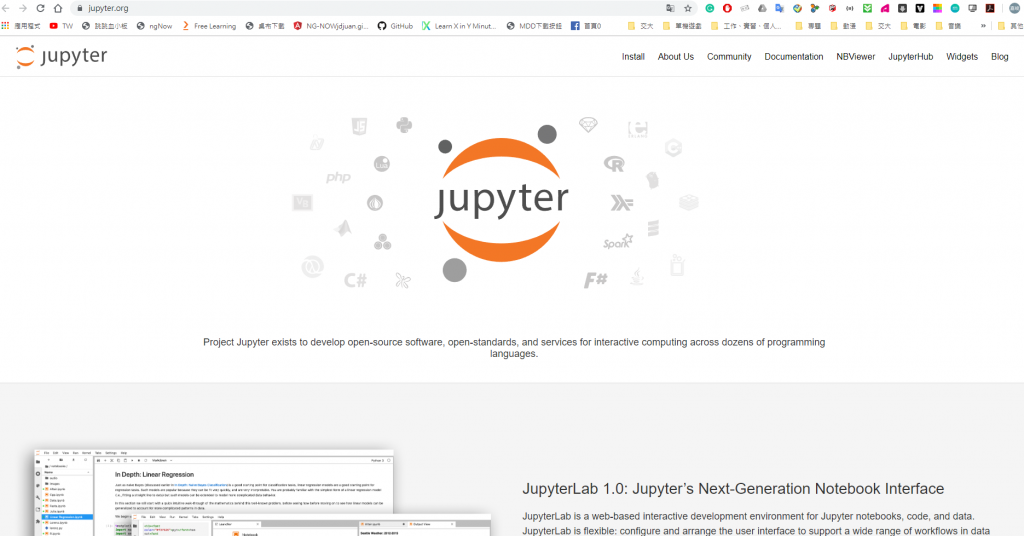Open the MDD bookmark
Viewport: 1024px width, 536px height.
click(534, 26)
